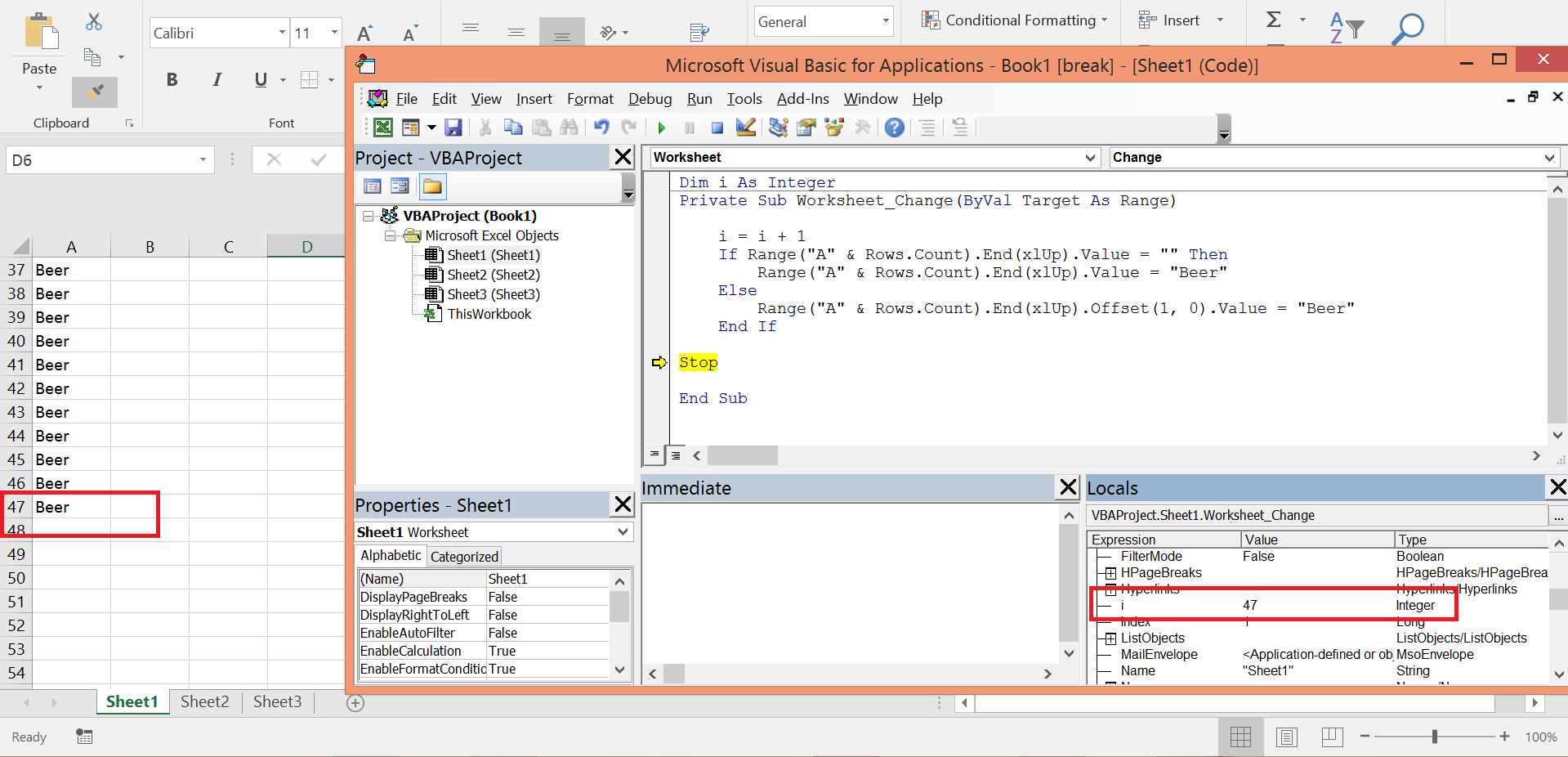The width and height of the screenshot is (1568, 757).
Task: Collapse the VBAProject (Book1) tree node
Action: point(369,216)
